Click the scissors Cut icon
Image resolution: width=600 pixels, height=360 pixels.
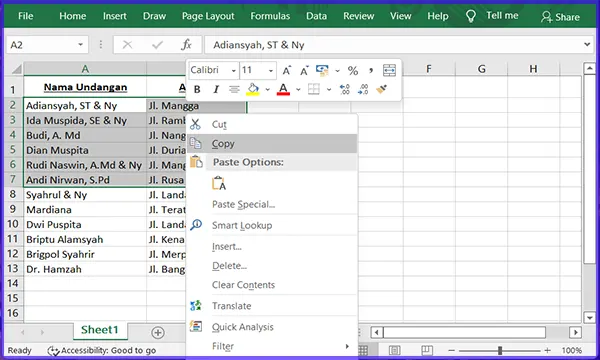click(x=195, y=124)
